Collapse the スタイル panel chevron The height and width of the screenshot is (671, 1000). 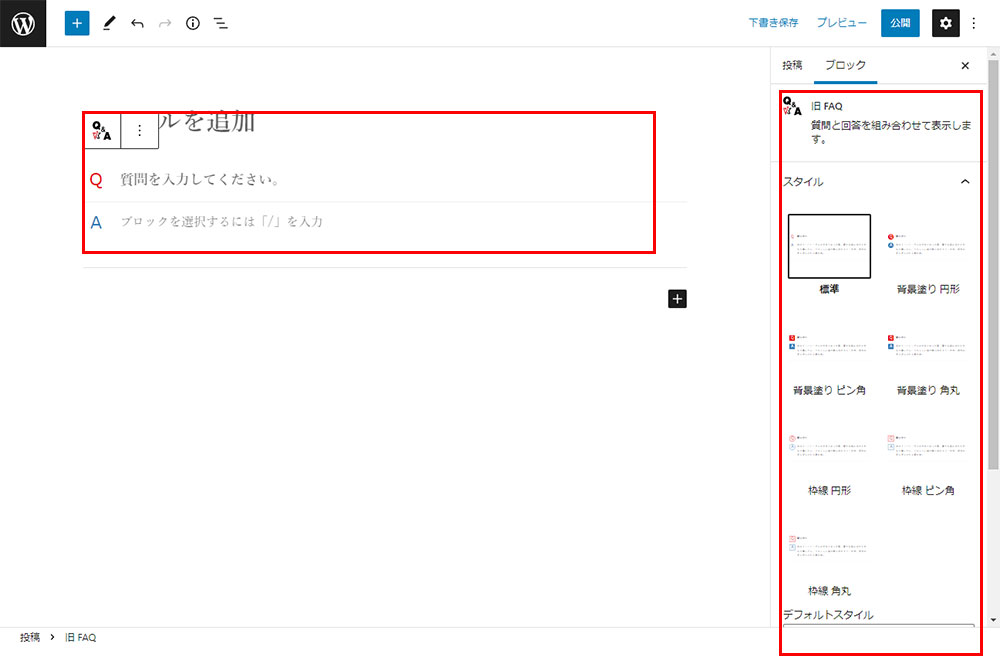click(x=964, y=182)
